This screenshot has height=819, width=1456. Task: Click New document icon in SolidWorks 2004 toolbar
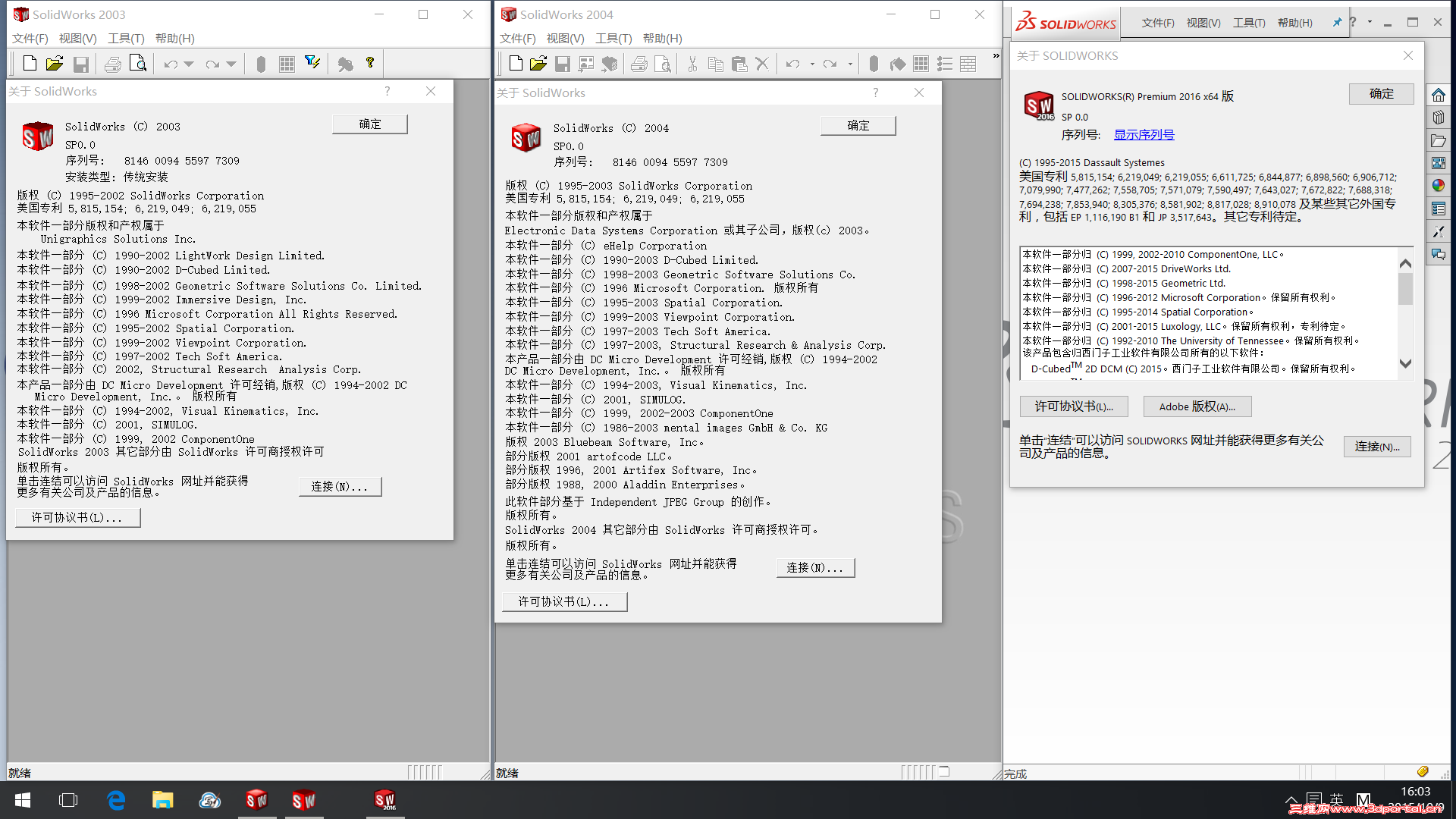516,64
